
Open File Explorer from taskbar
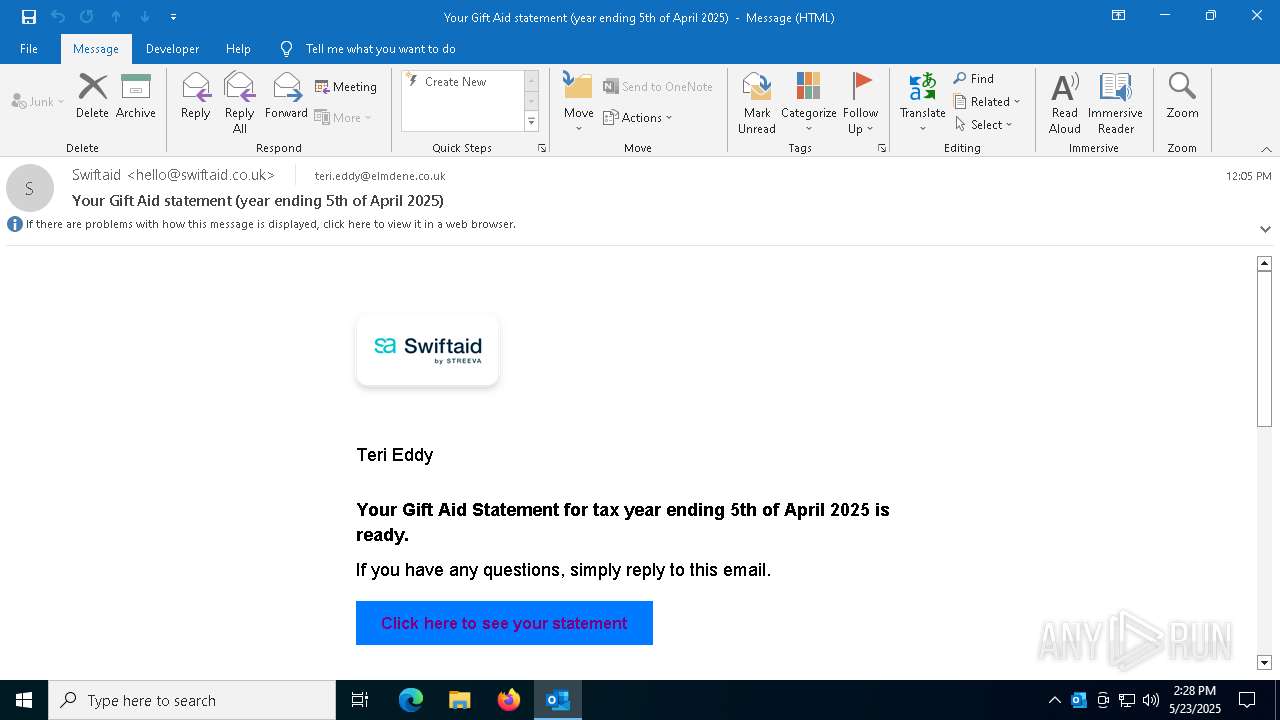tap(459, 700)
